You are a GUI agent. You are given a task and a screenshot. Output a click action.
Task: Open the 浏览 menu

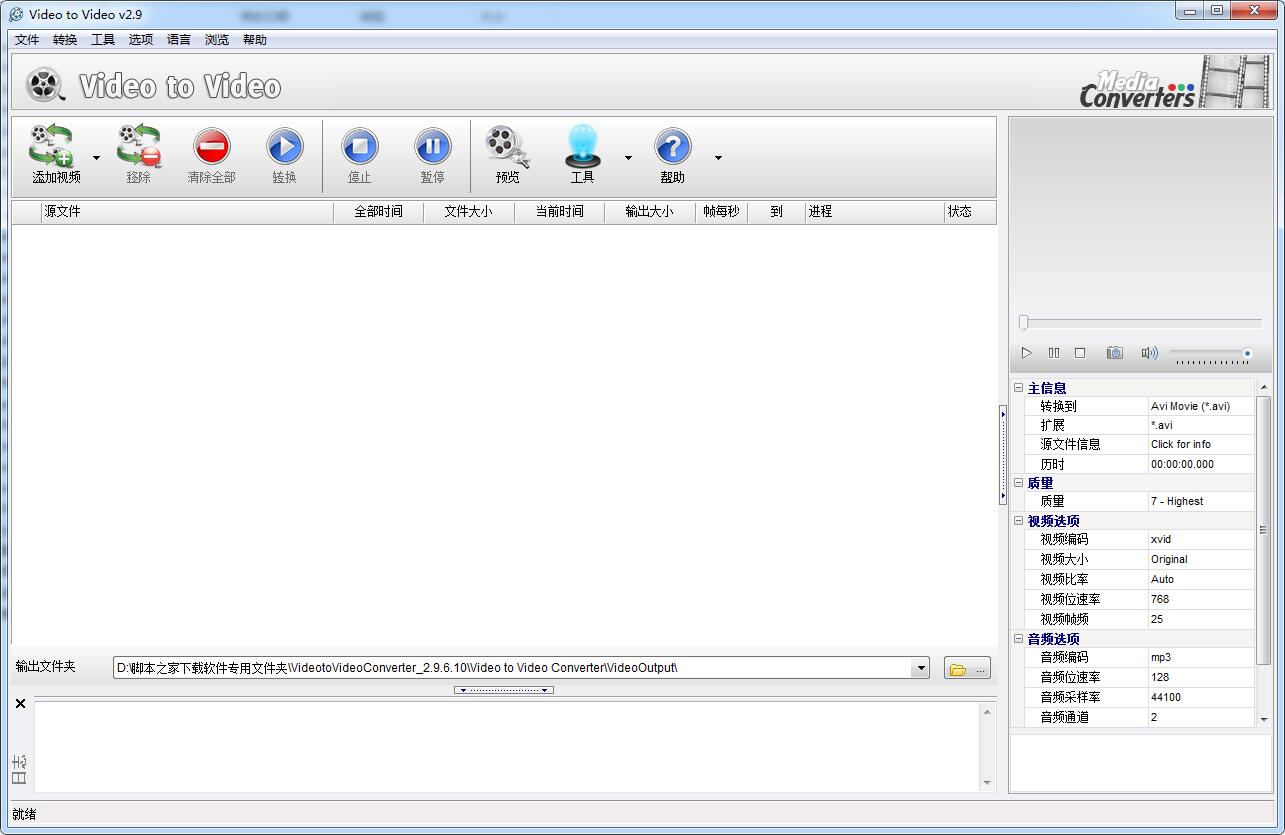click(217, 40)
